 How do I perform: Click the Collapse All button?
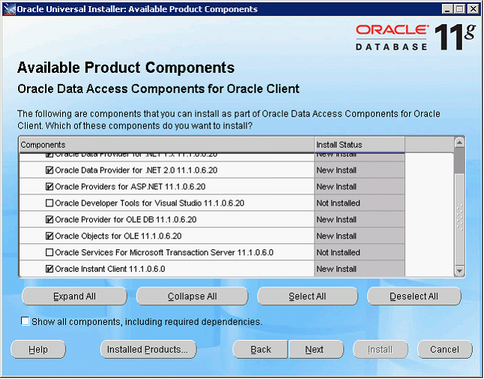tap(192, 296)
